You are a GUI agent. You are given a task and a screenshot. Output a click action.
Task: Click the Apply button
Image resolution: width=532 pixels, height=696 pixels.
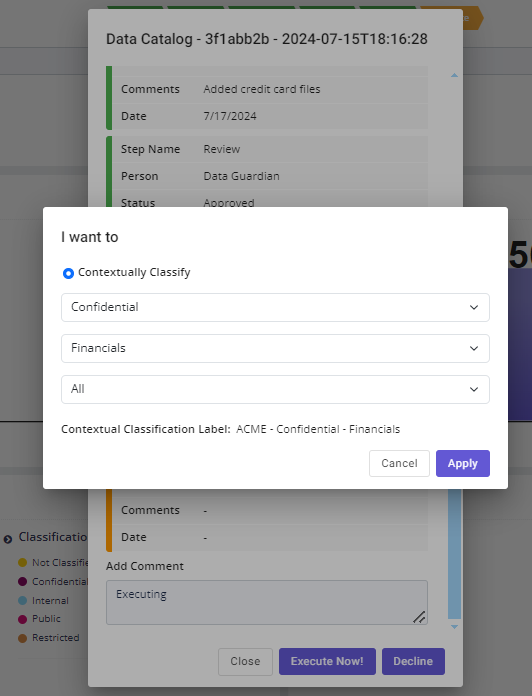pyautogui.click(x=462, y=463)
